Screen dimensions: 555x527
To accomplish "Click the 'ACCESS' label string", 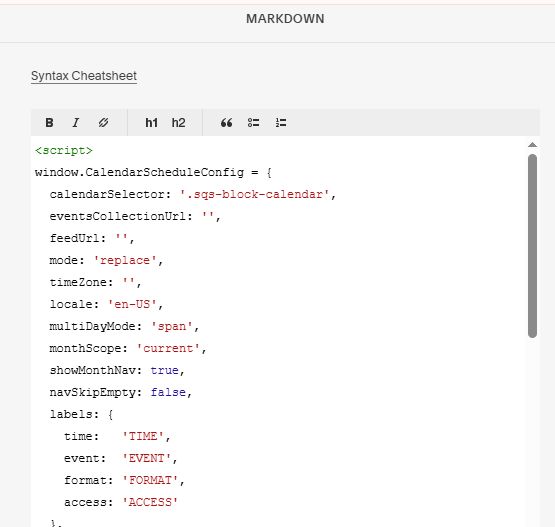I will click(150, 502).
